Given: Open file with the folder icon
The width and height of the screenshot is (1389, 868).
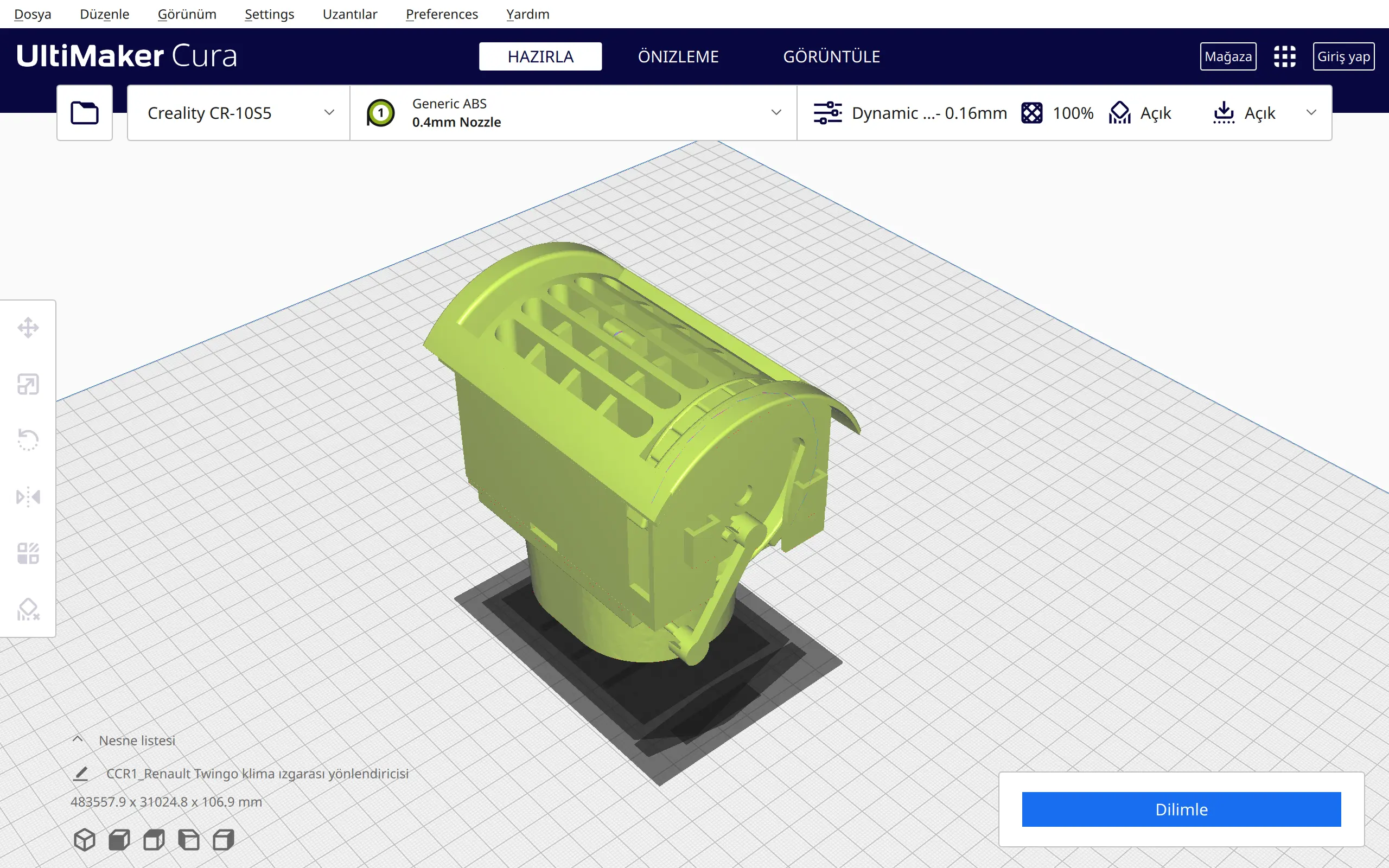Looking at the screenshot, I should tap(85, 112).
